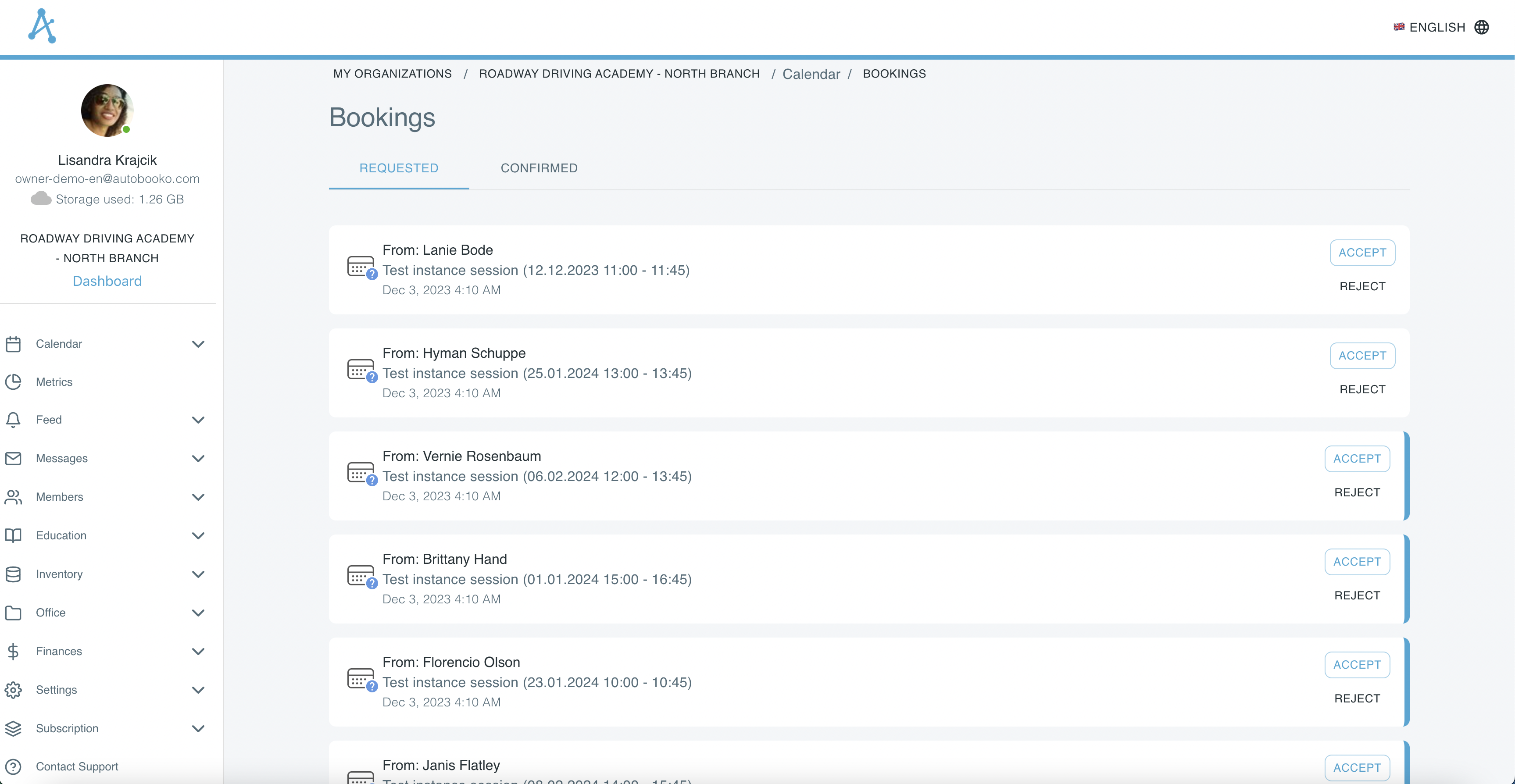Click the payment icon on Lanie Bode's booking
Viewport: 1515px width, 784px height.
coord(360,266)
